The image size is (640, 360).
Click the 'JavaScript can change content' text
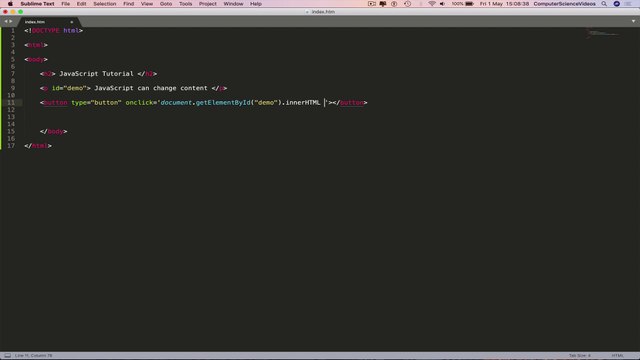pos(151,88)
